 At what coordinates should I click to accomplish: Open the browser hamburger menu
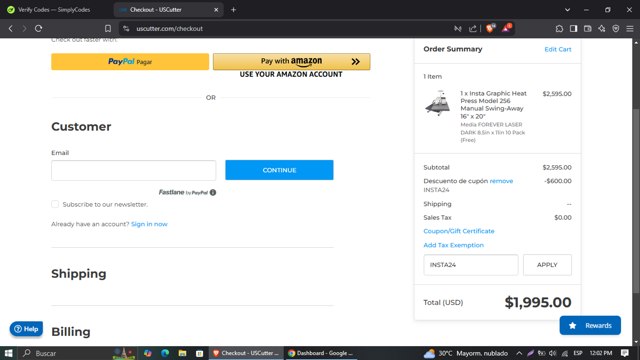click(x=630, y=29)
